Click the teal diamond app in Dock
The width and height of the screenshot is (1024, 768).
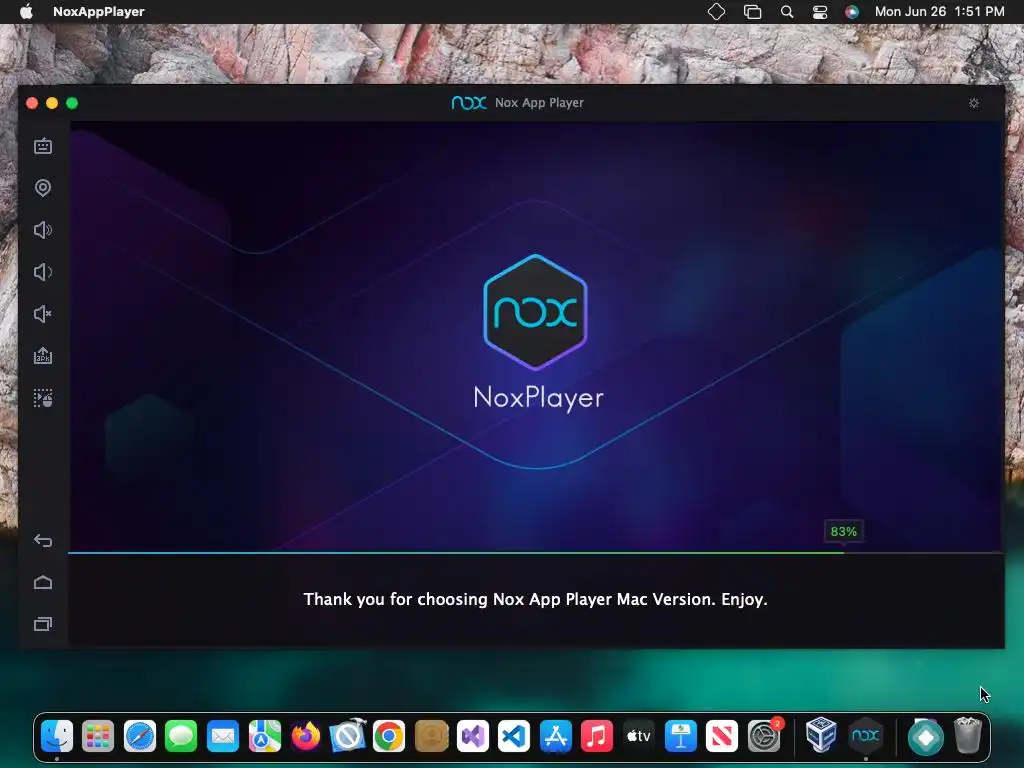click(925, 737)
